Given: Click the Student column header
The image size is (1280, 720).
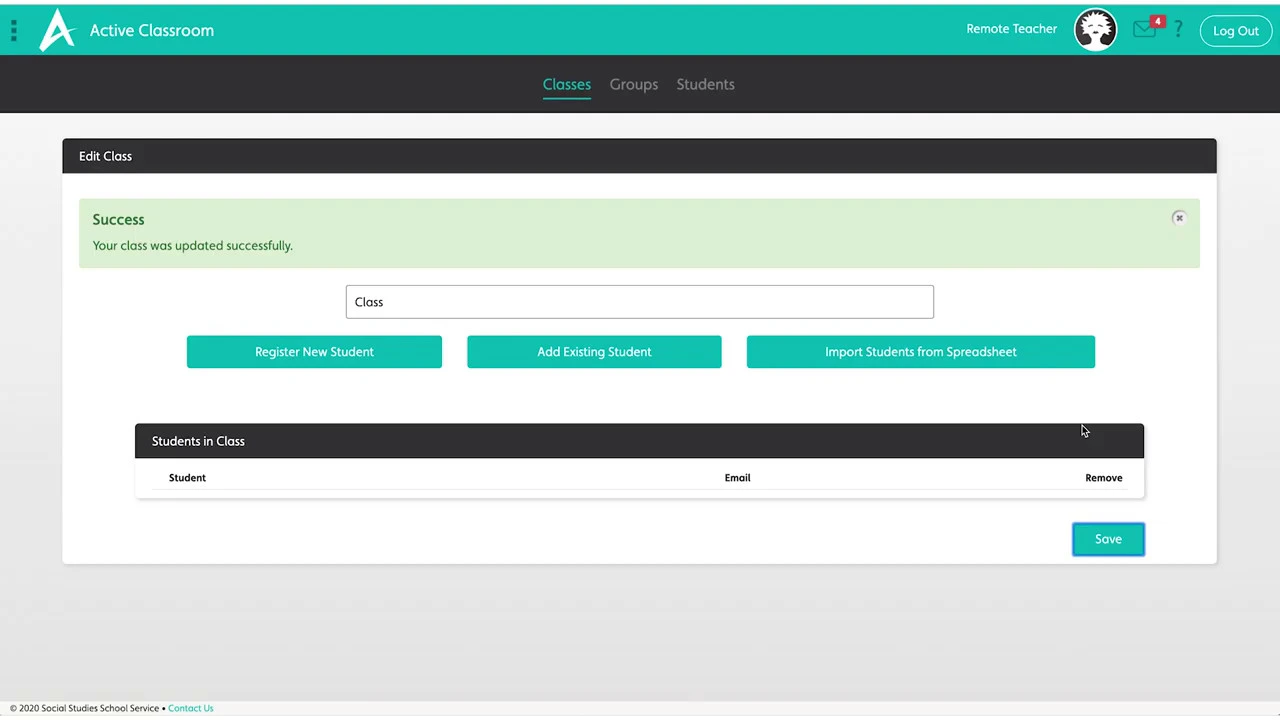Looking at the screenshot, I should tap(187, 478).
